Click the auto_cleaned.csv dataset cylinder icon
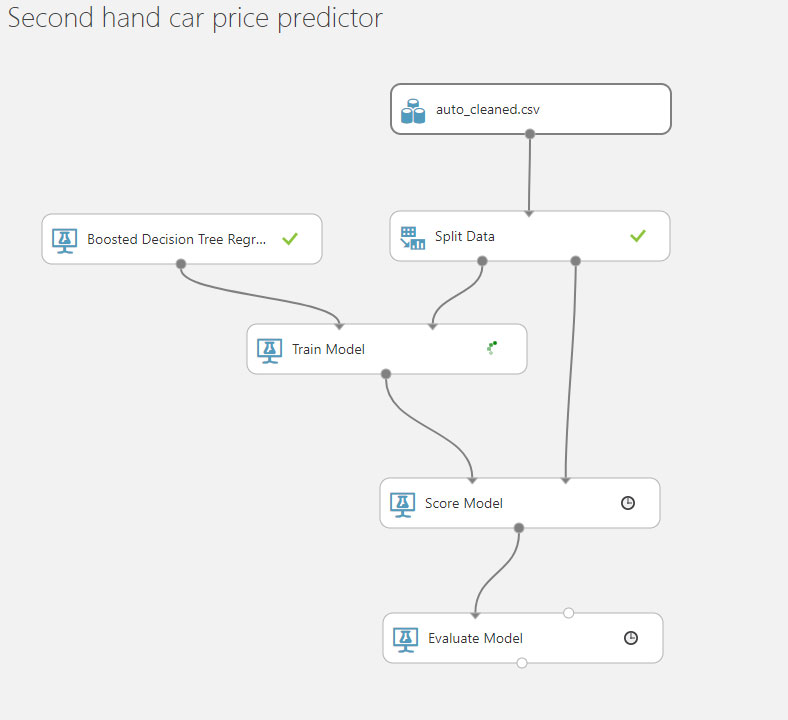 [x=413, y=111]
